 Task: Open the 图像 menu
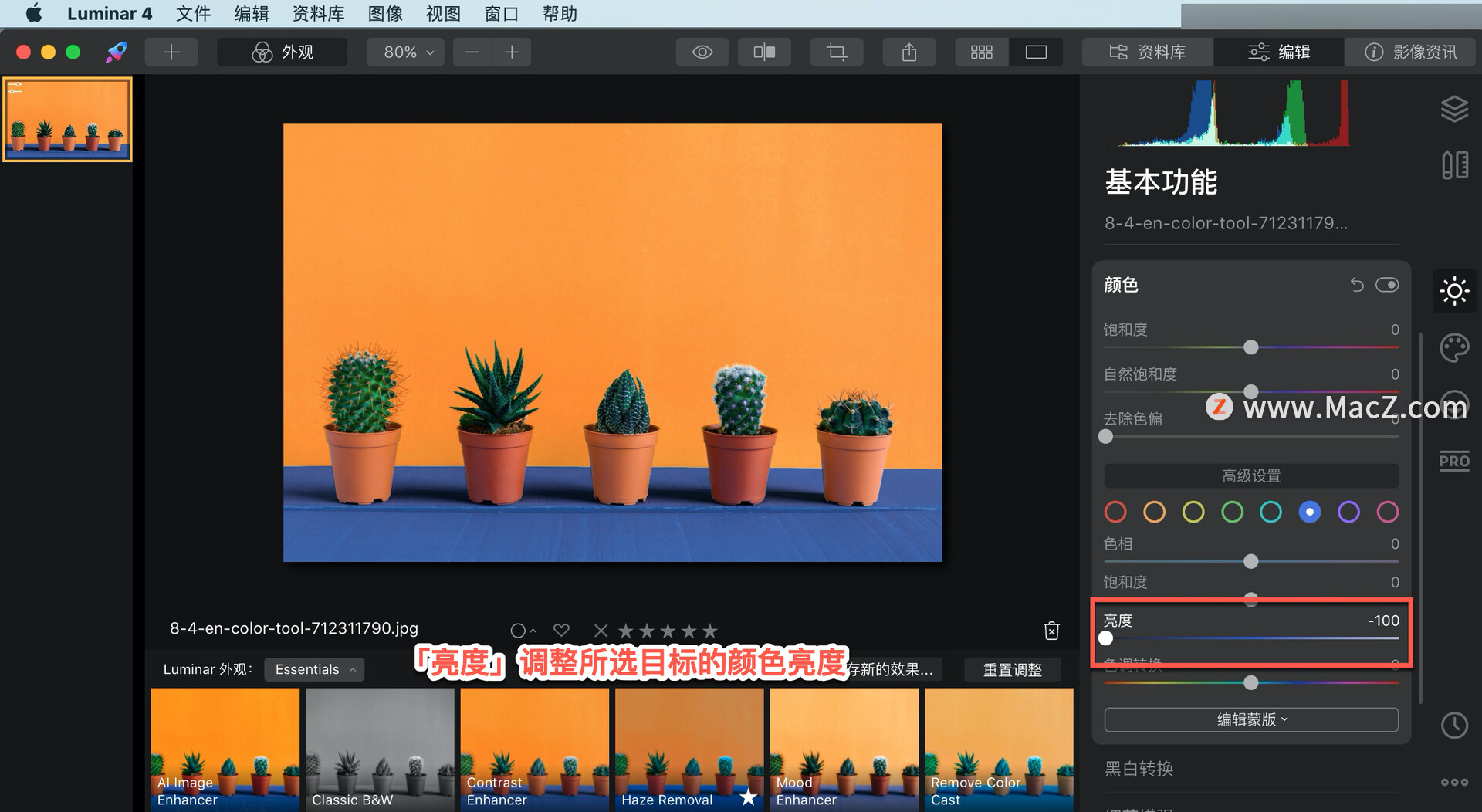coord(385,13)
